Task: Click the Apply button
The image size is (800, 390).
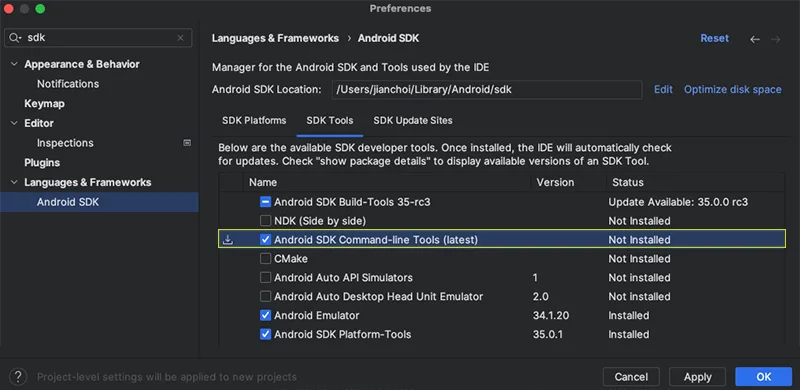Action: (x=697, y=377)
